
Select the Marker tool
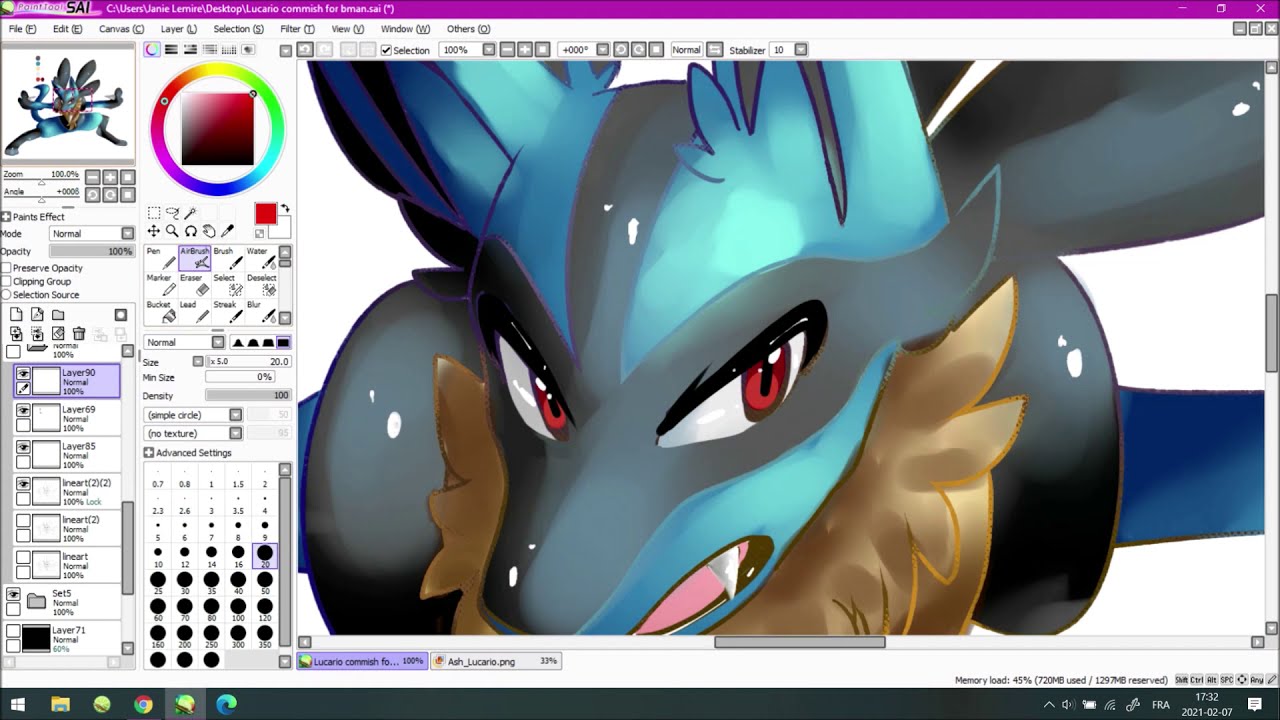pos(161,285)
